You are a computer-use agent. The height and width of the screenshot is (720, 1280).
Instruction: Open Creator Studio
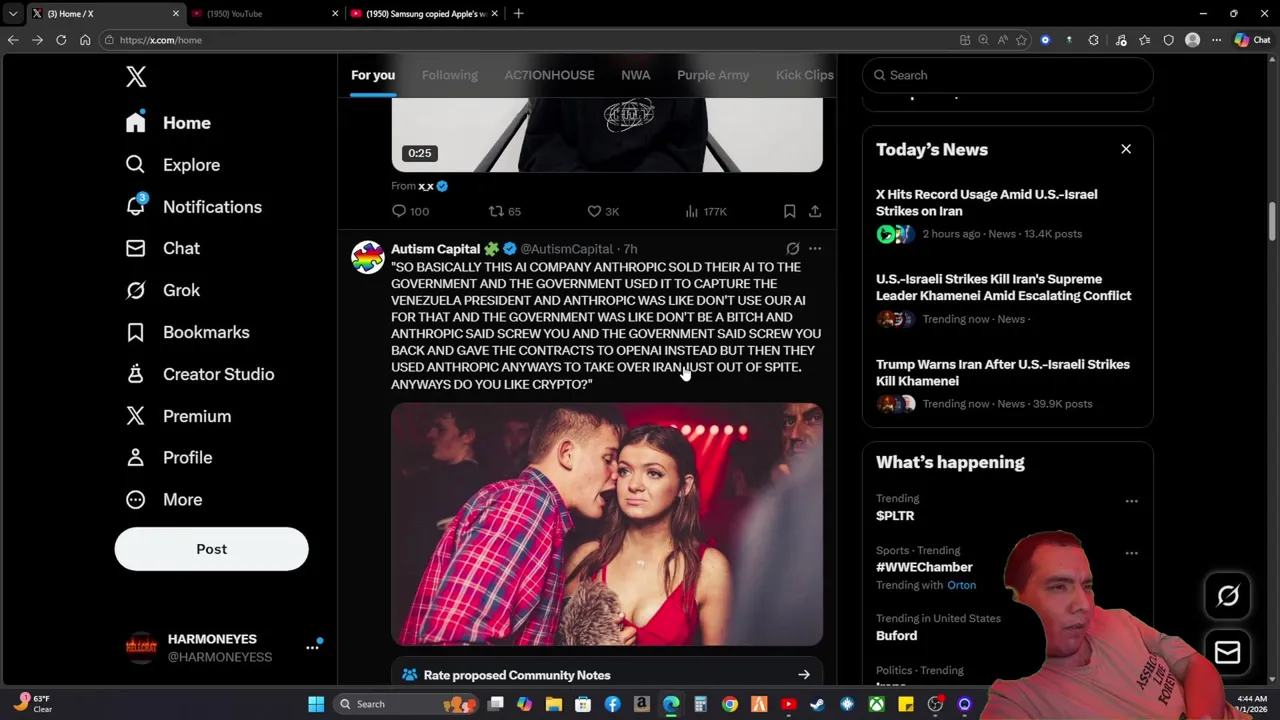coord(199,374)
